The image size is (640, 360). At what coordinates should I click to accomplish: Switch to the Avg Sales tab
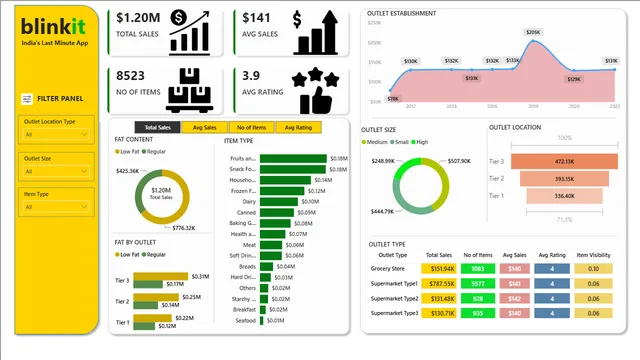[x=204, y=127]
